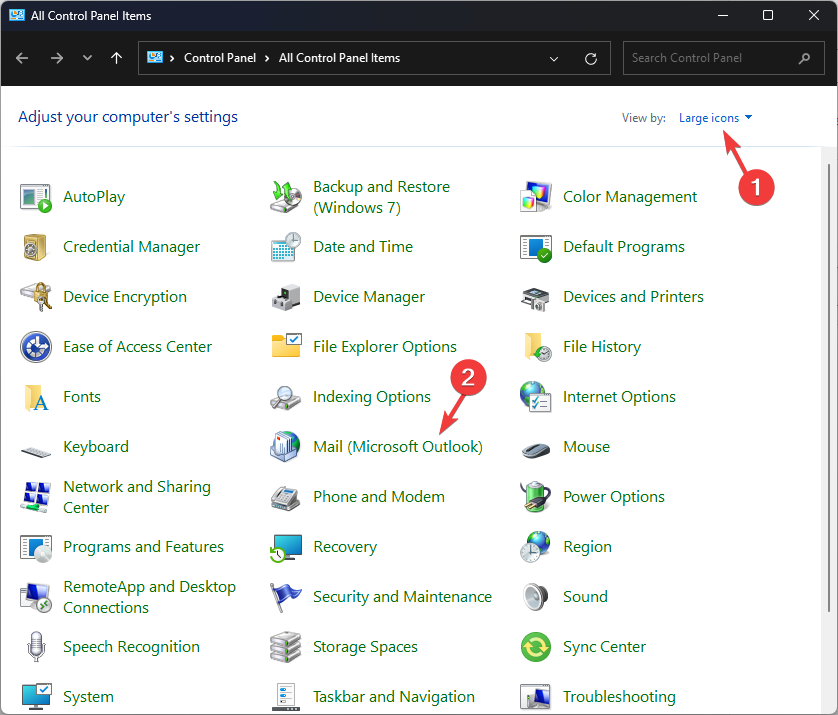
Task: Open the Credential Manager icon
Action: 36,247
